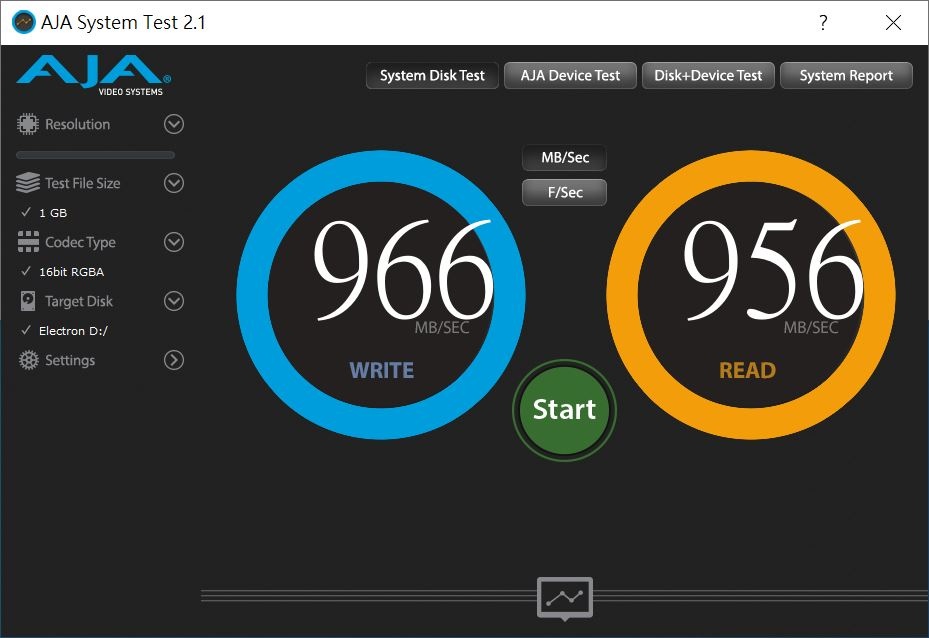929x638 pixels.
Task: Switch to AJA Device Test
Action: (x=570, y=75)
